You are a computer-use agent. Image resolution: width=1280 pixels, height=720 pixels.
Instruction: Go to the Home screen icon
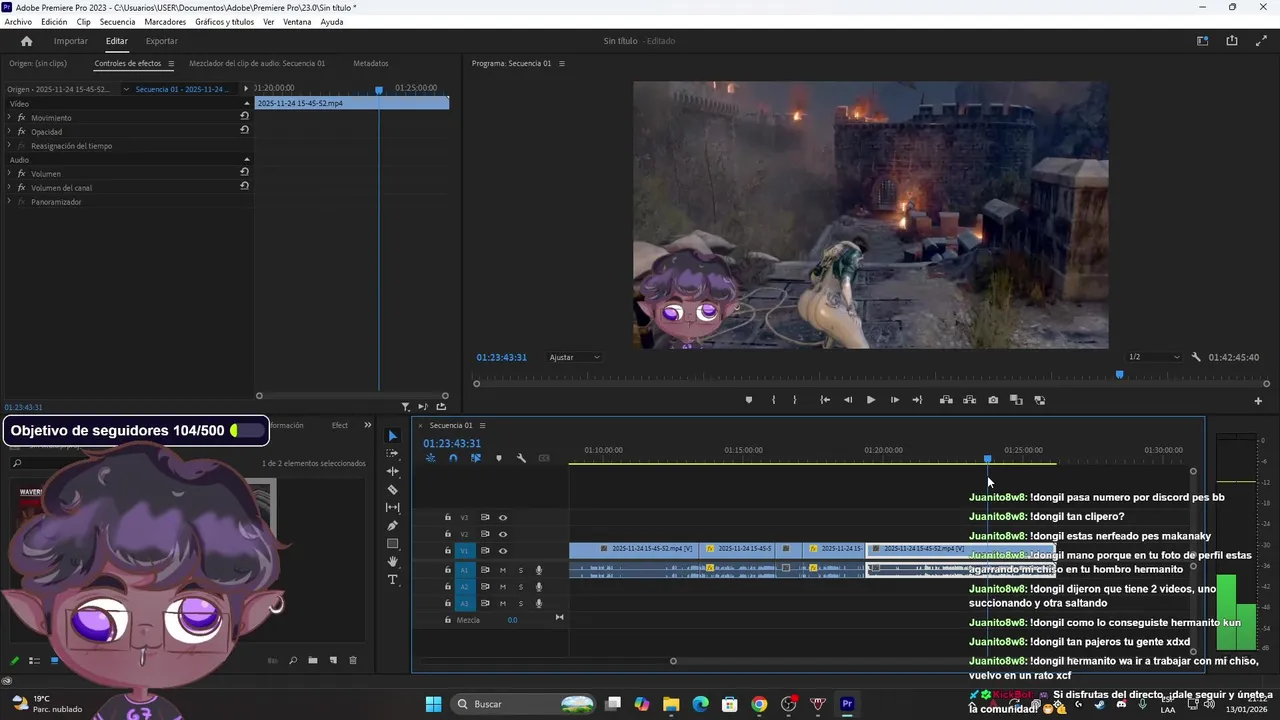[27, 41]
